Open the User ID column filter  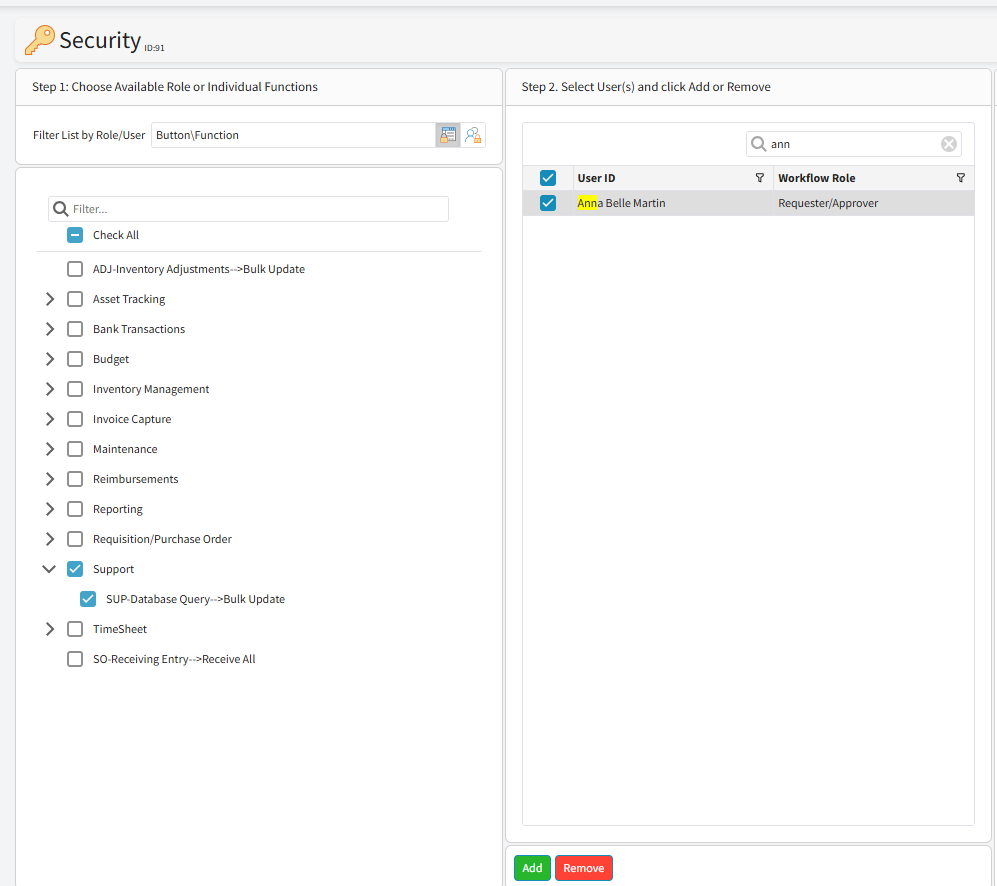point(759,178)
